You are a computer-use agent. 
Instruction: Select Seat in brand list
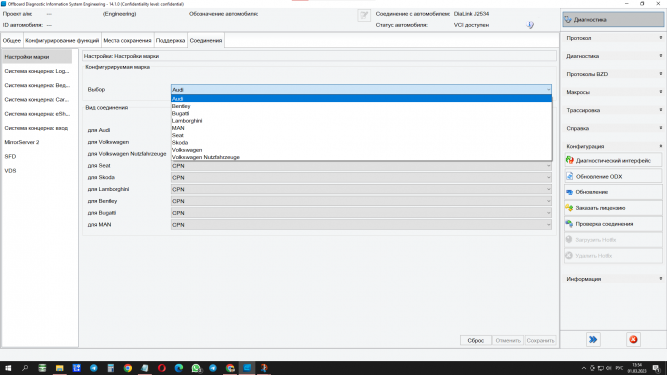click(361, 135)
